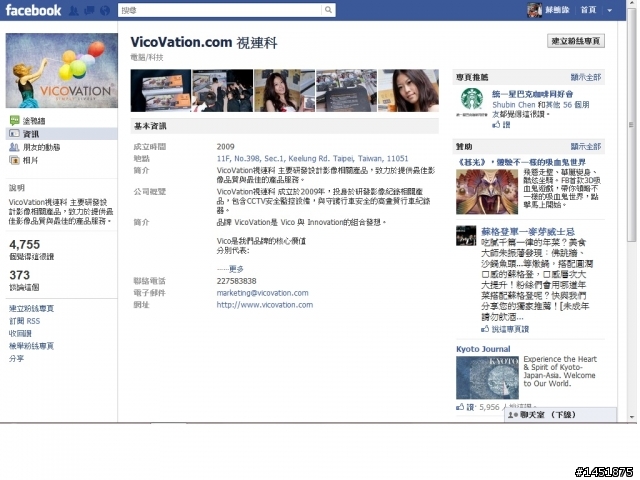The image size is (640, 480).
Task: Show all sponsored ads 顯示全部
Action: pos(586,147)
